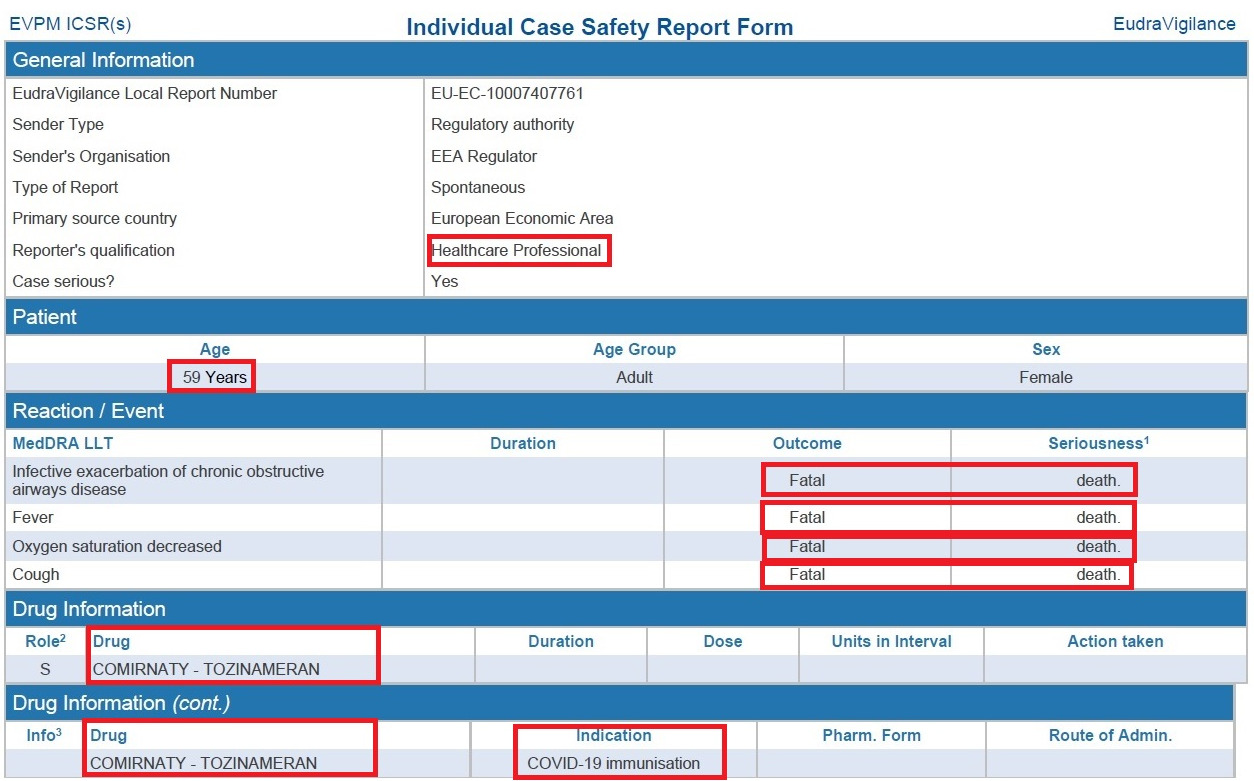Select the Healthcare Professional value
Viewport: 1254px width, 781px height.
517,251
